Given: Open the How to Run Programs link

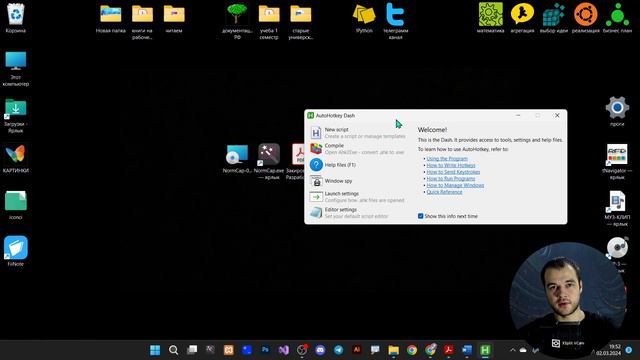Looking at the screenshot, I should click(451, 178).
